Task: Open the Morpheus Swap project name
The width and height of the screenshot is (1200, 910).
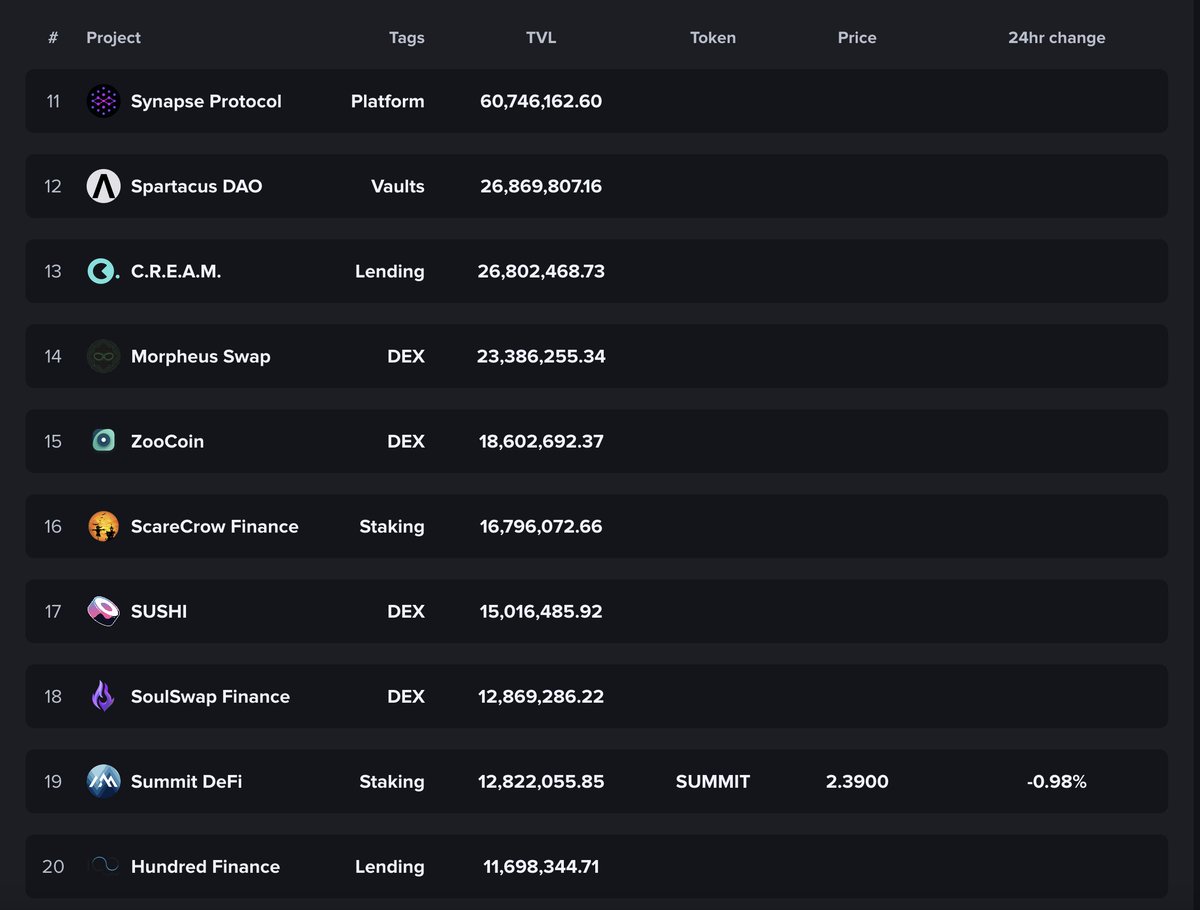Action: 201,356
